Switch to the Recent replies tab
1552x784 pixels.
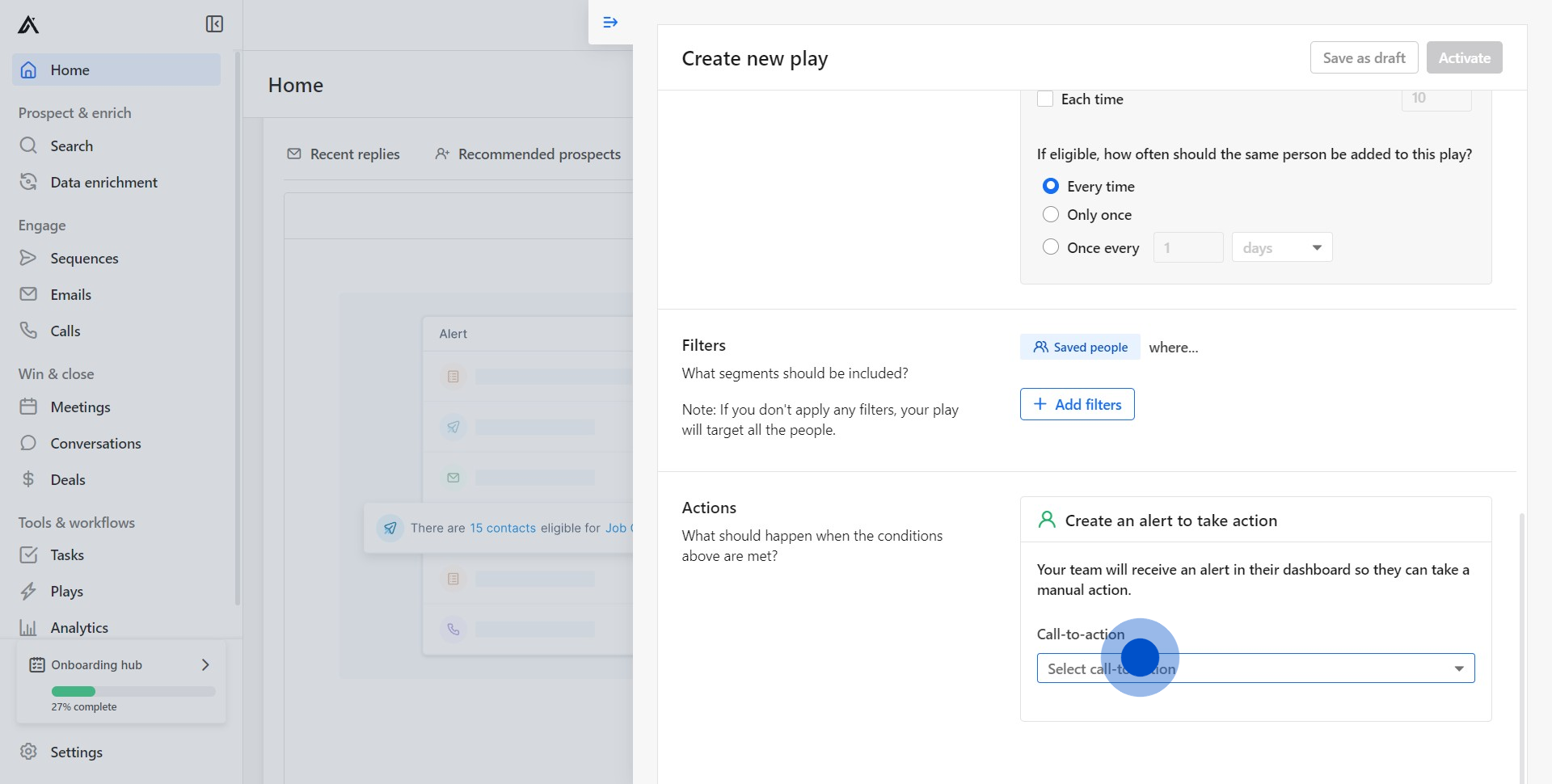[x=344, y=154]
